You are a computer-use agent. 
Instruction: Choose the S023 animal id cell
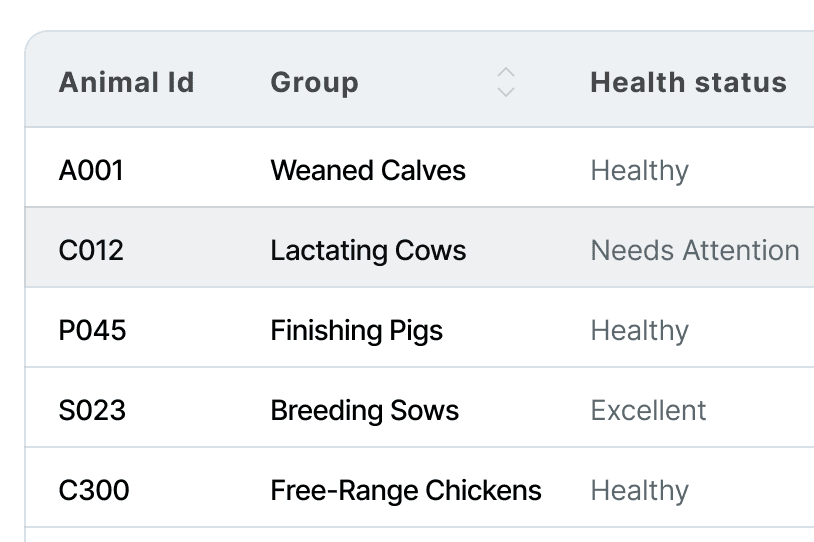[x=92, y=410]
